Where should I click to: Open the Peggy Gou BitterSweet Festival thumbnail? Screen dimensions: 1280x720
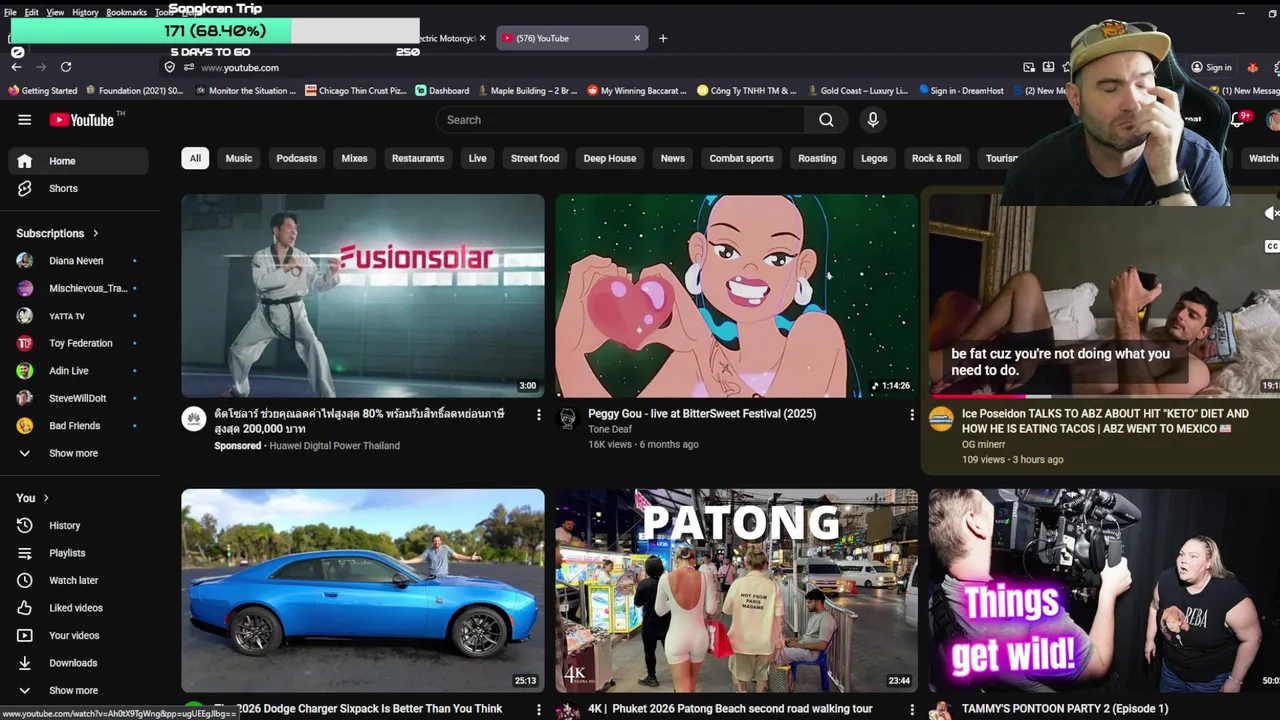(736, 296)
